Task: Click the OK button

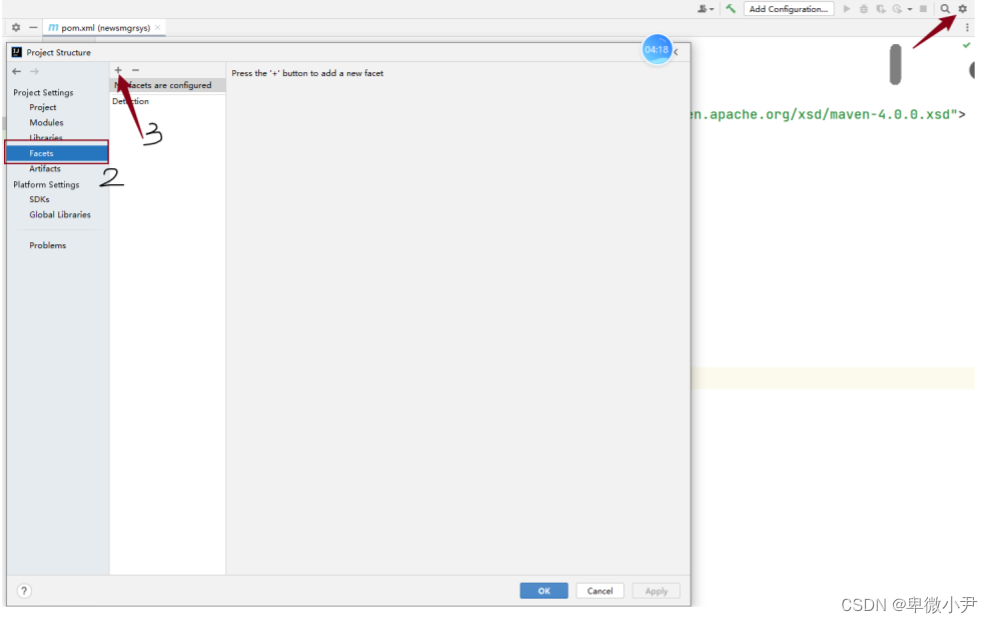Action: pos(543,590)
